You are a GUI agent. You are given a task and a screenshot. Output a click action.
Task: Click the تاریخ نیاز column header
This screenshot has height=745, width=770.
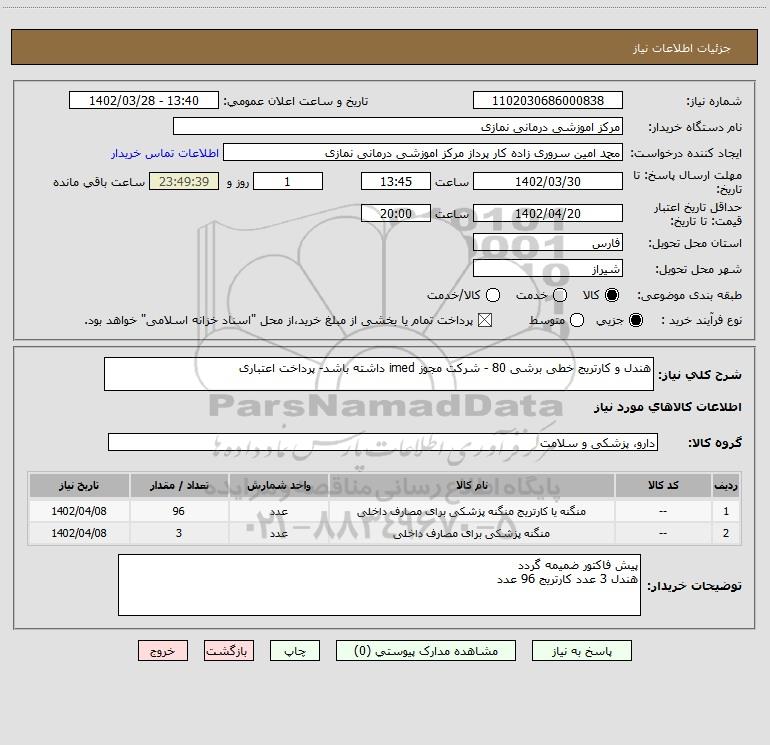pyautogui.click(x=79, y=485)
